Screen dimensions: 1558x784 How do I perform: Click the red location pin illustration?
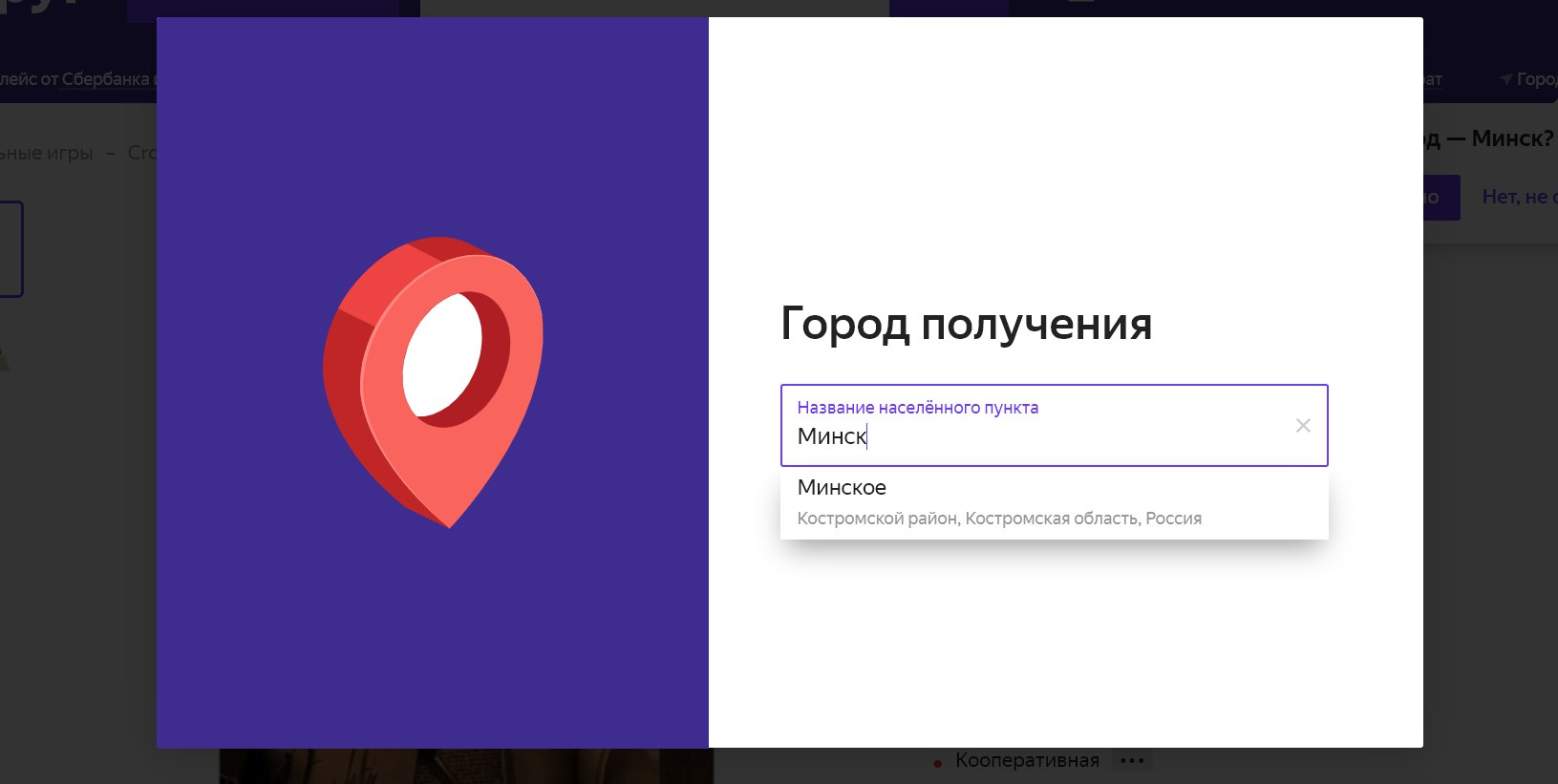(x=433, y=381)
